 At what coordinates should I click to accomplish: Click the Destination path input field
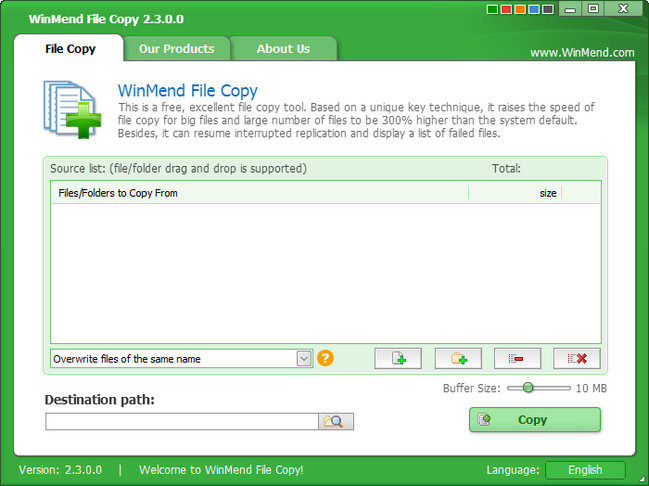(x=181, y=422)
